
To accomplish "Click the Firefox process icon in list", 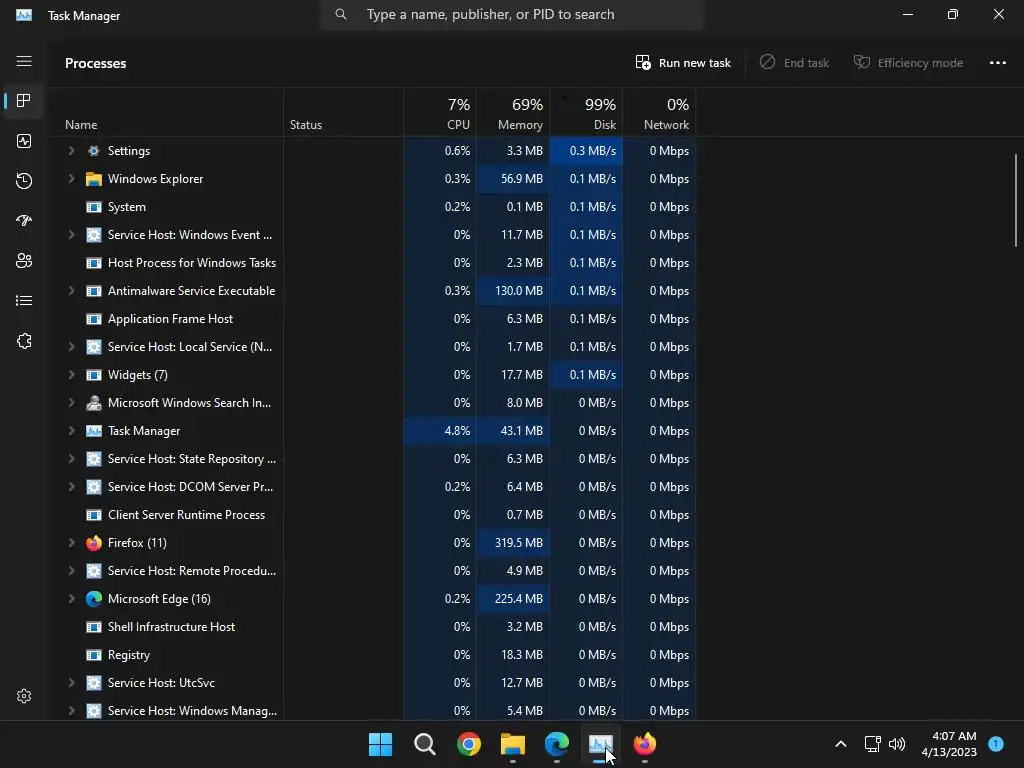I will pyautogui.click(x=94, y=543).
